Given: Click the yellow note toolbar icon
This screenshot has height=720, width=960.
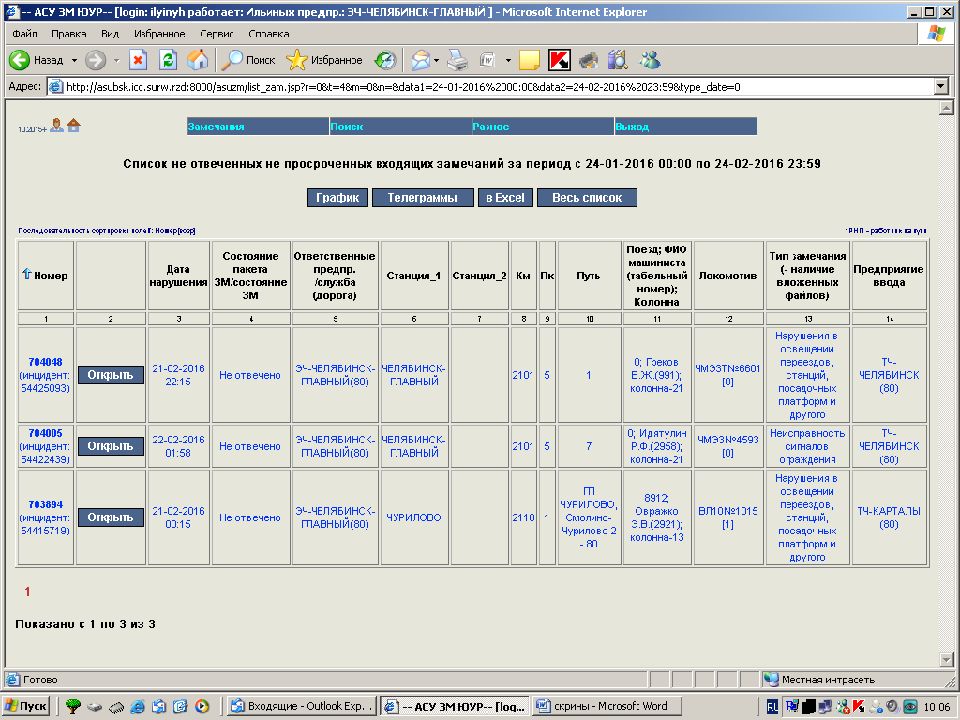Looking at the screenshot, I should pos(529,60).
